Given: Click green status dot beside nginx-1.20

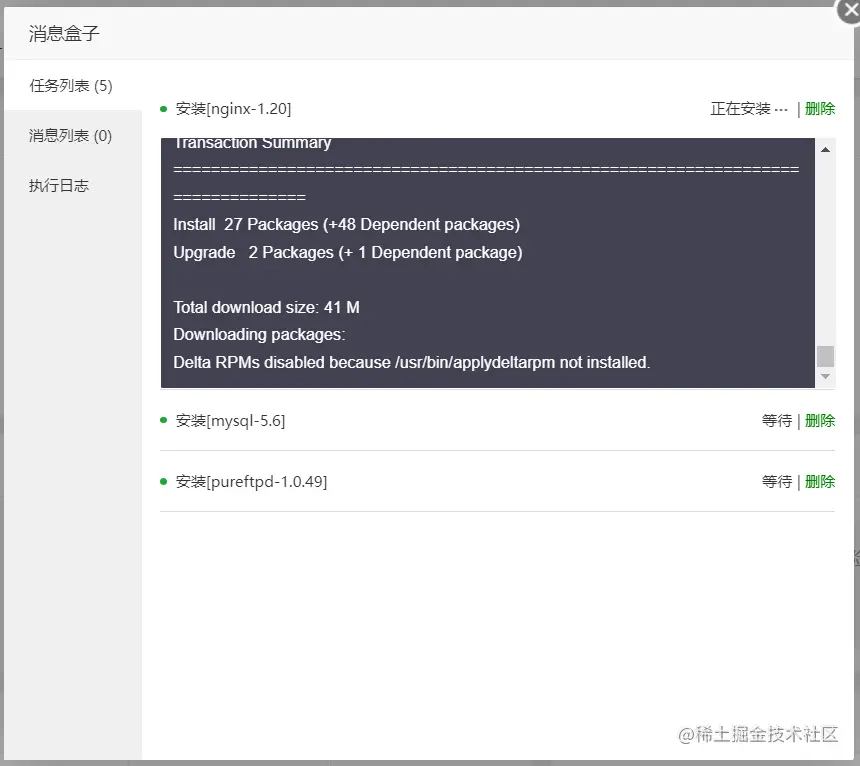Looking at the screenshot, I should 163,109.
